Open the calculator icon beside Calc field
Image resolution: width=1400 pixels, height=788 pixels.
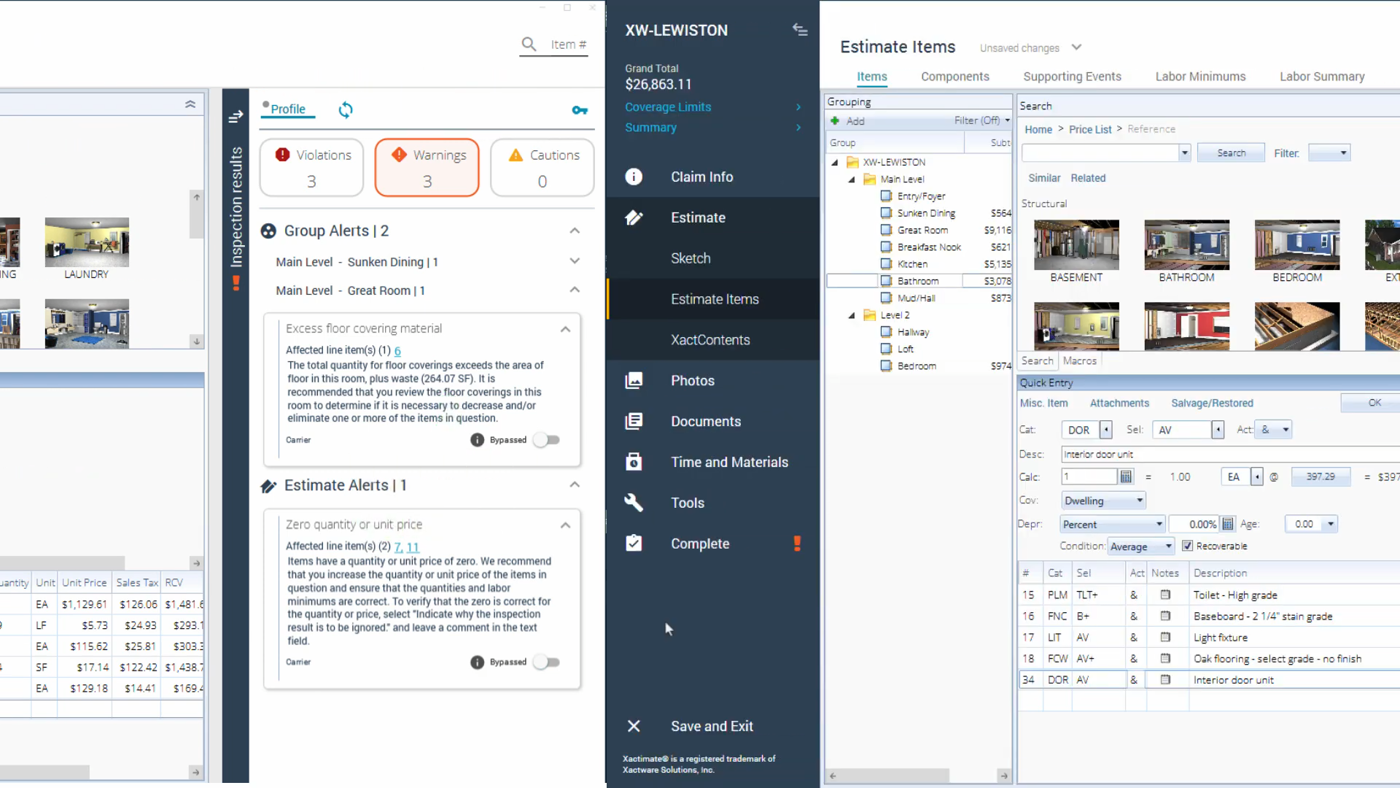[1126, 477]
